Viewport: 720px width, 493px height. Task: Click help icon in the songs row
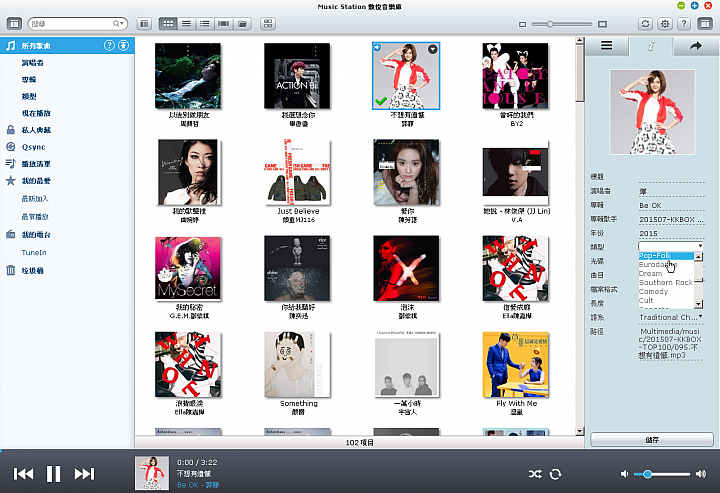click(x=109, y=45)
